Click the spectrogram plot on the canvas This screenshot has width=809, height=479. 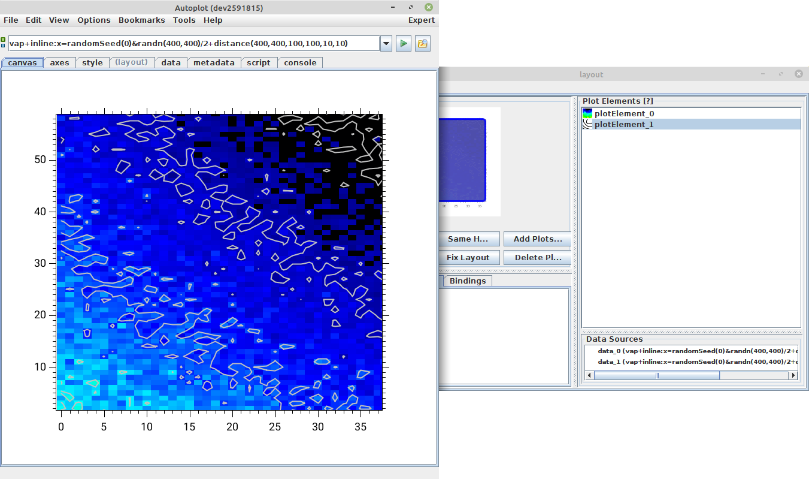[x=220, y=262]
